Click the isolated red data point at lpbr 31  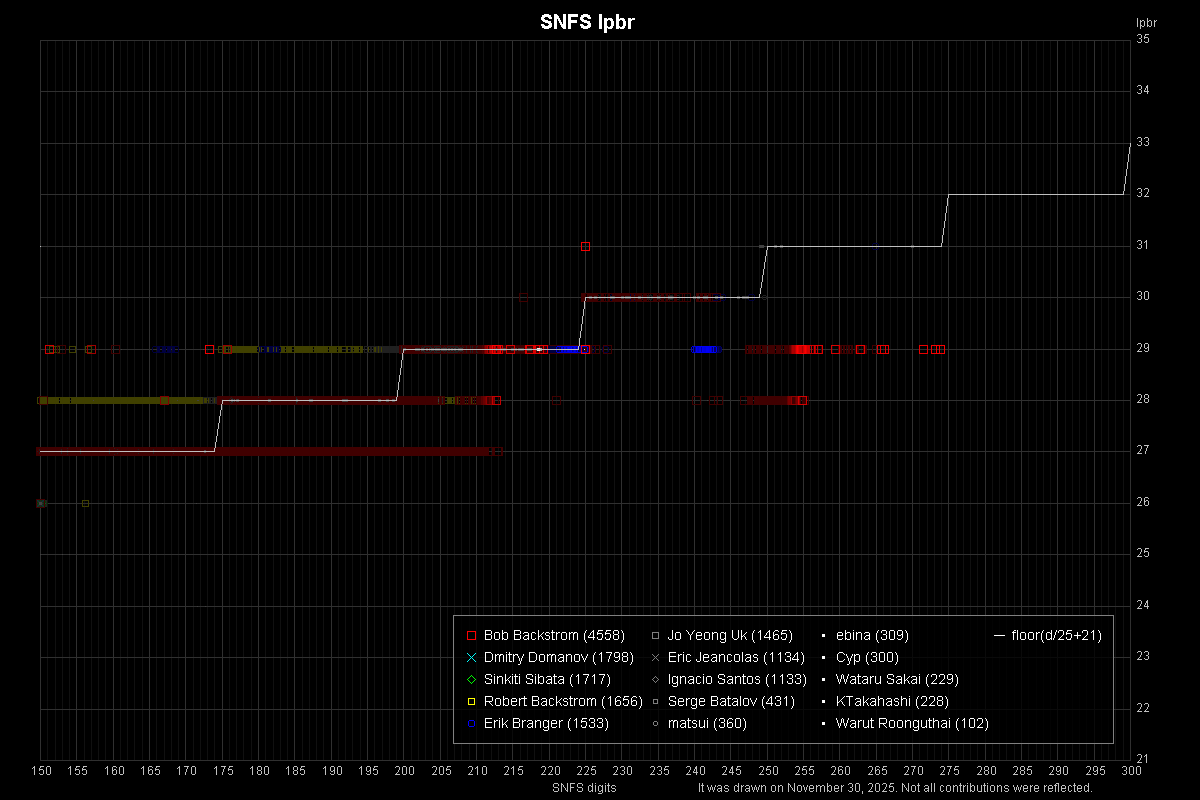585,246
